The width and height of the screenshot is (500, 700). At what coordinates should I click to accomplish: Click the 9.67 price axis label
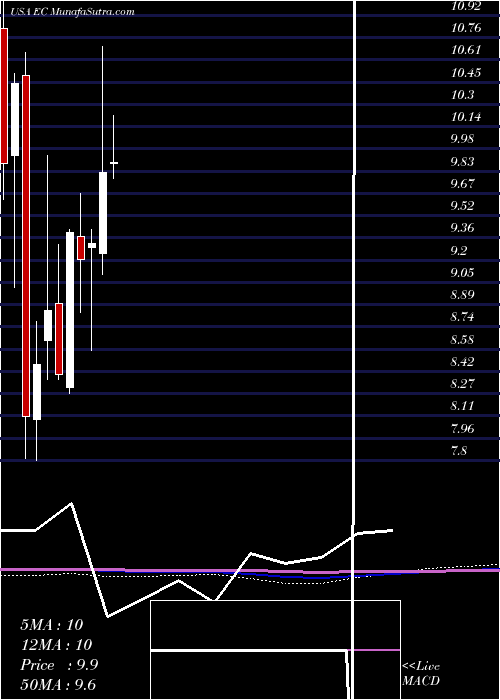click(462, 183)
